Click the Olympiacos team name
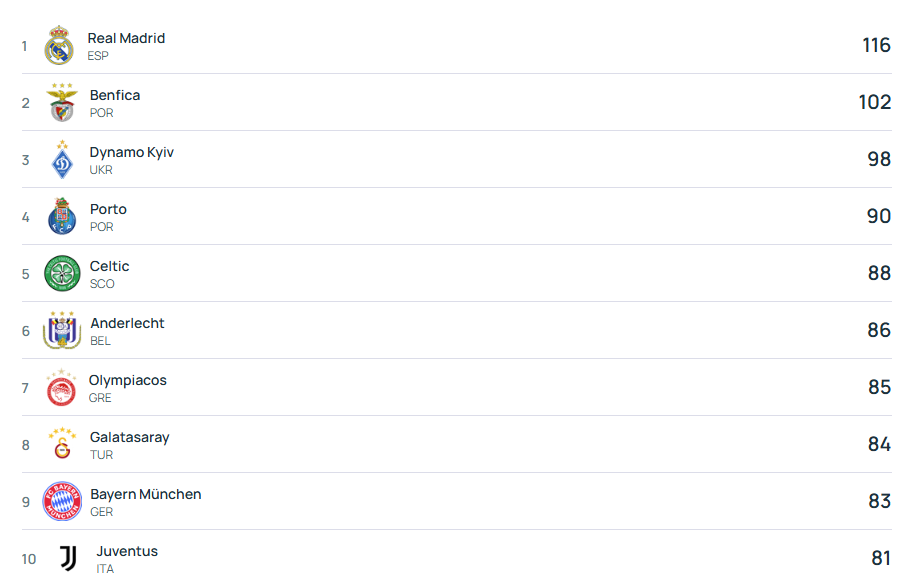907x583 pixels. (x=128, y=380)
